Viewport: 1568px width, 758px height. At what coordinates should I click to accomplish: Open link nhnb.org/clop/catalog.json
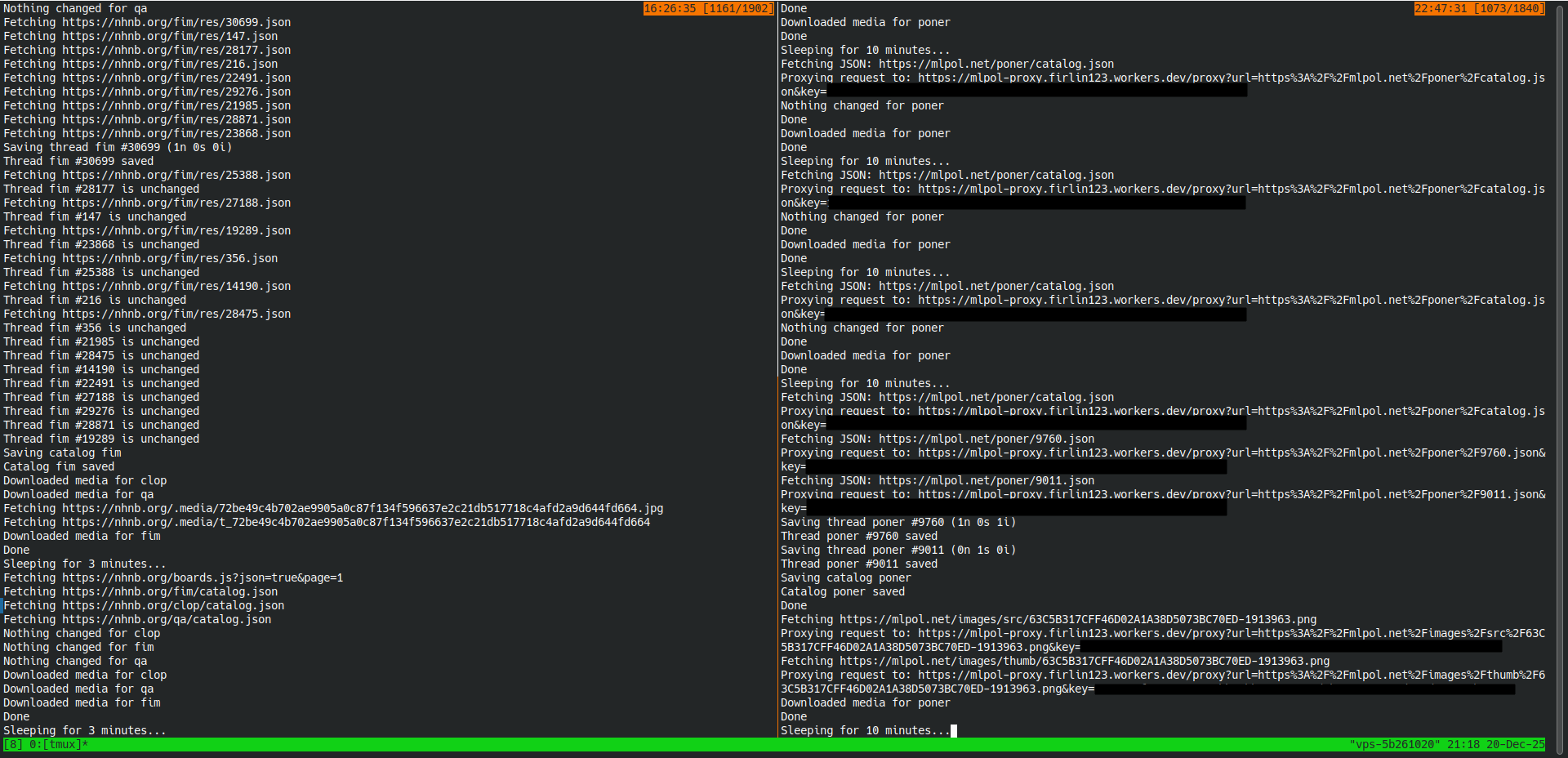pos(173,605)
